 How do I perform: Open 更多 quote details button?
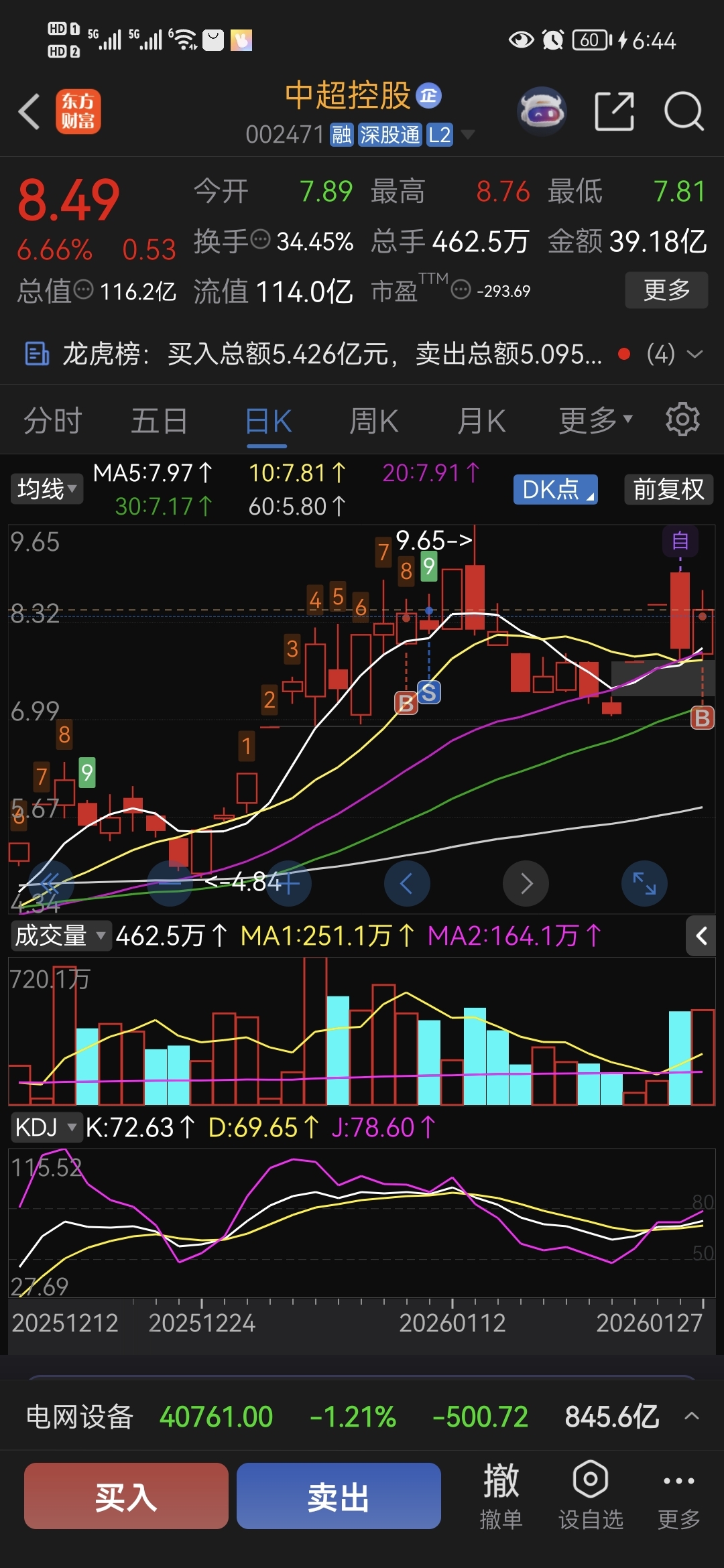tap(666, 289)
